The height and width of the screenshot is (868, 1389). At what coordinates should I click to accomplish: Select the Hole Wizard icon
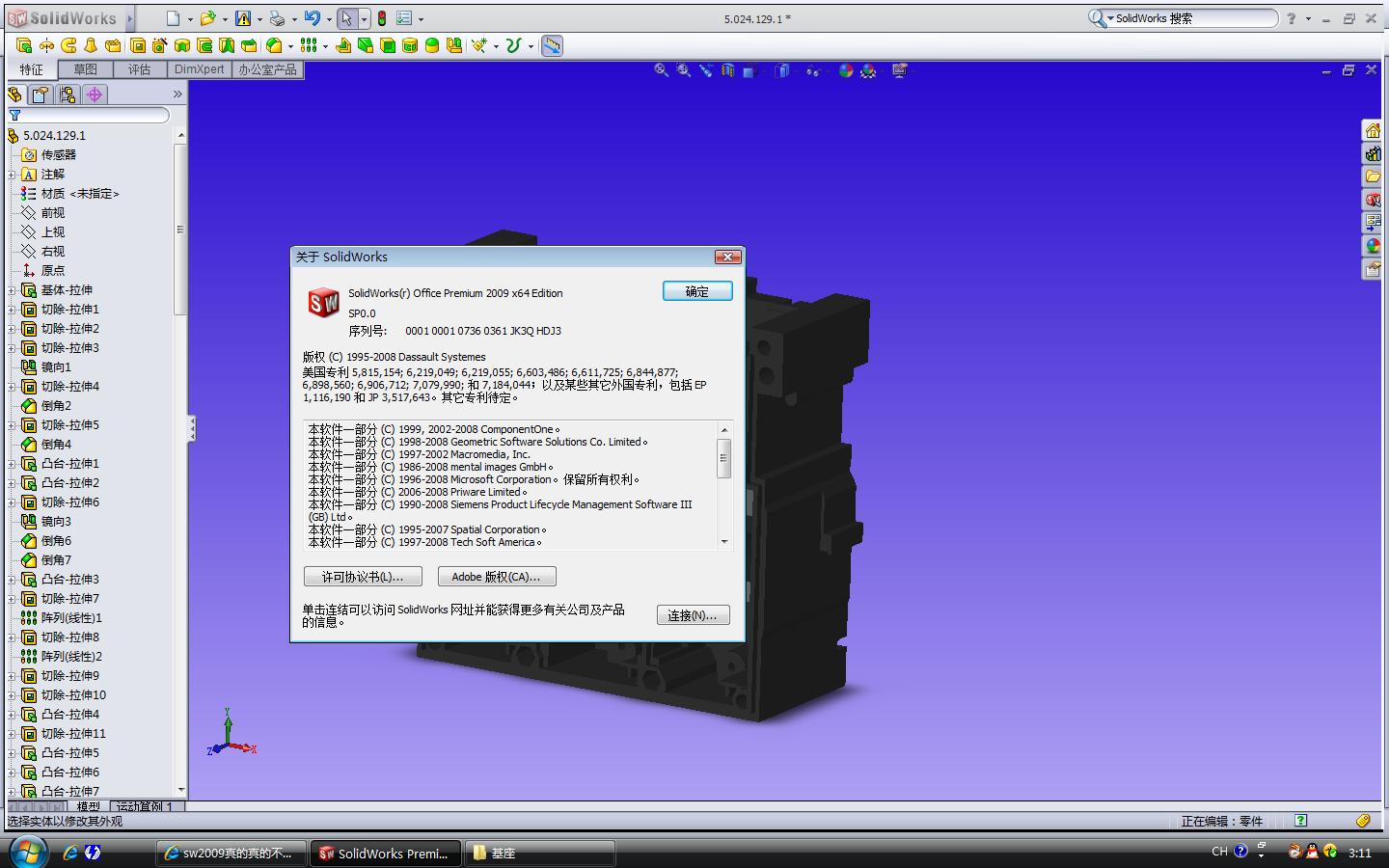coord(160,45)
